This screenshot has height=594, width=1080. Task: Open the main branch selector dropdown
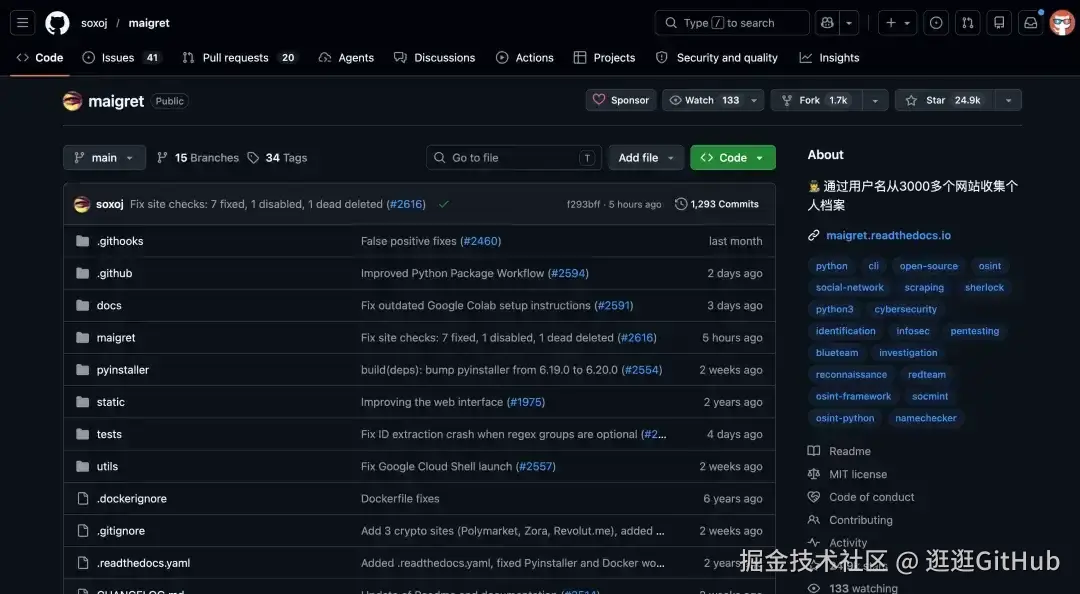point(105,158)
